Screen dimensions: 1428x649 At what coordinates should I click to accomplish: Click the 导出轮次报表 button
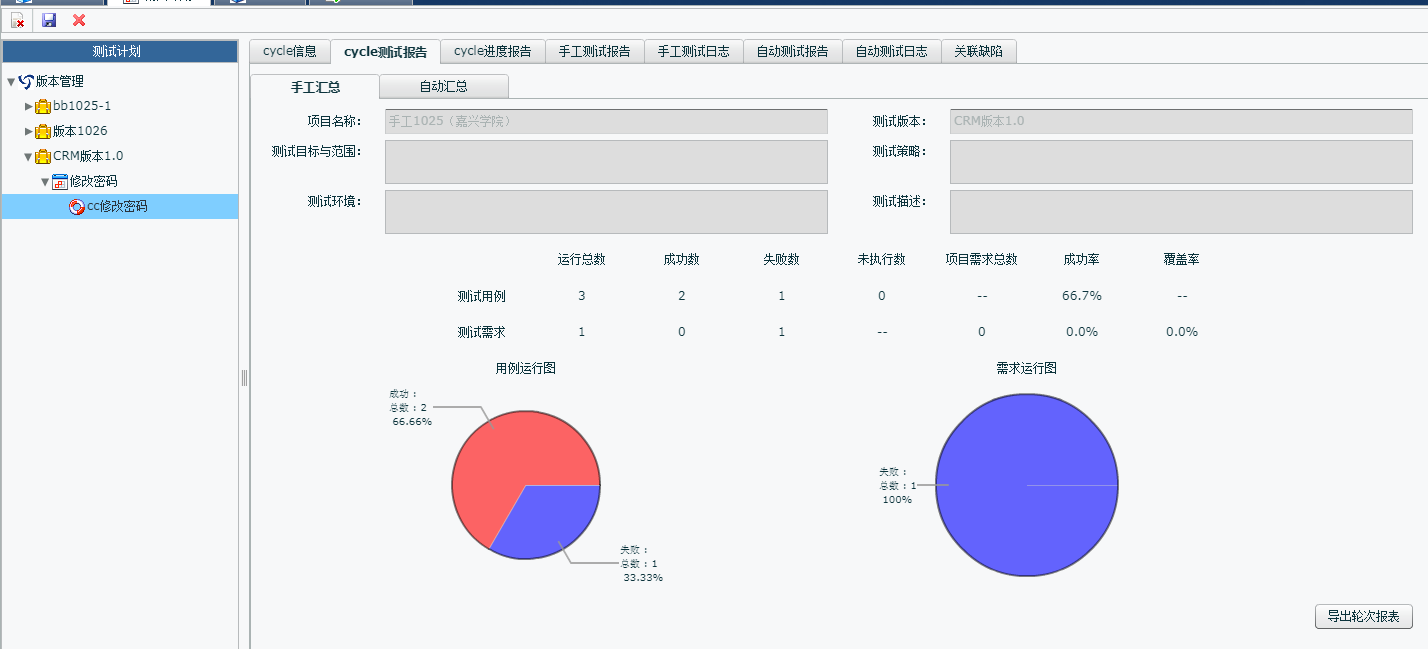[1363, 616]
